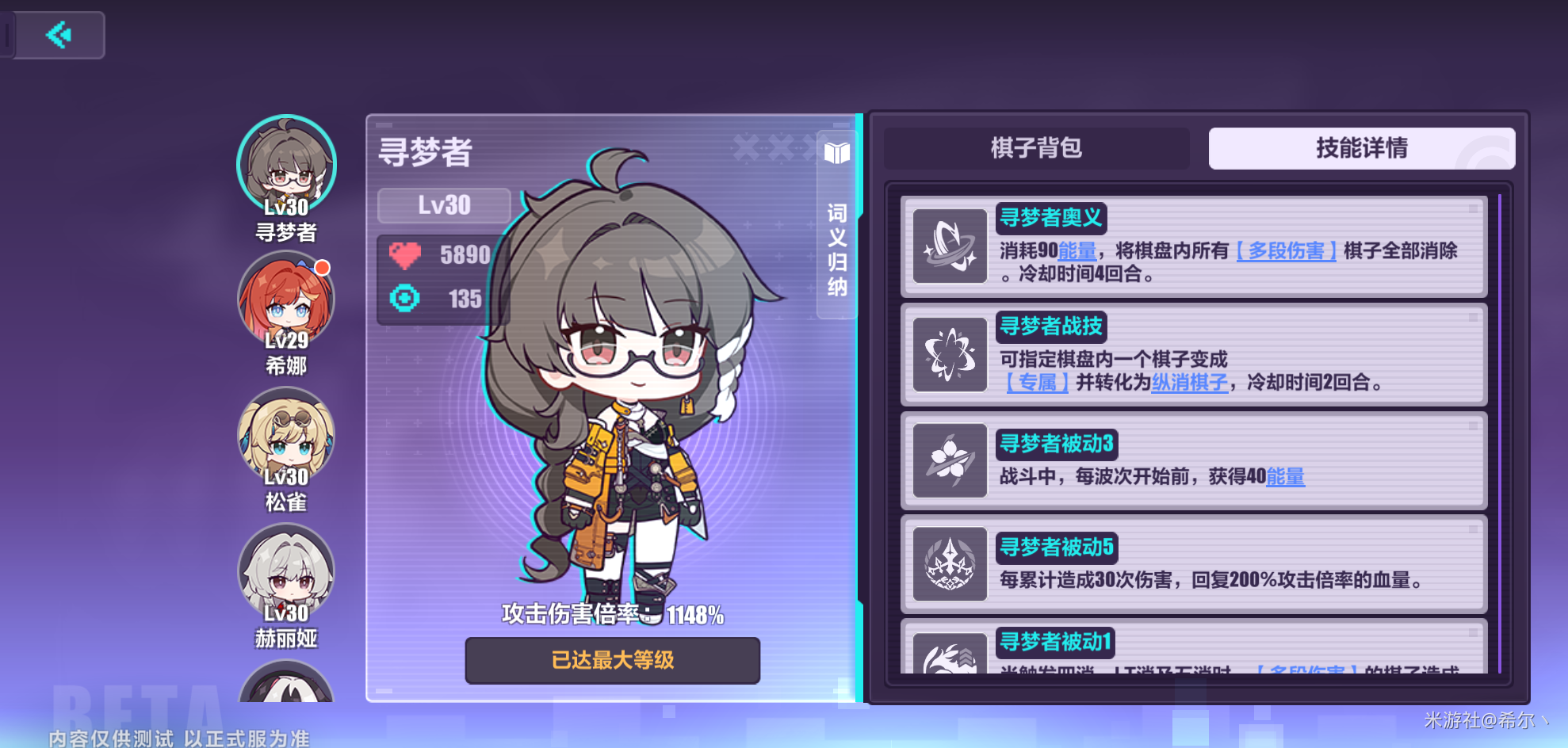Open the 多段伤害 link in 奥义 description
The height and width of the screenshot is (748, 1568).
(x=1286, y=251)
